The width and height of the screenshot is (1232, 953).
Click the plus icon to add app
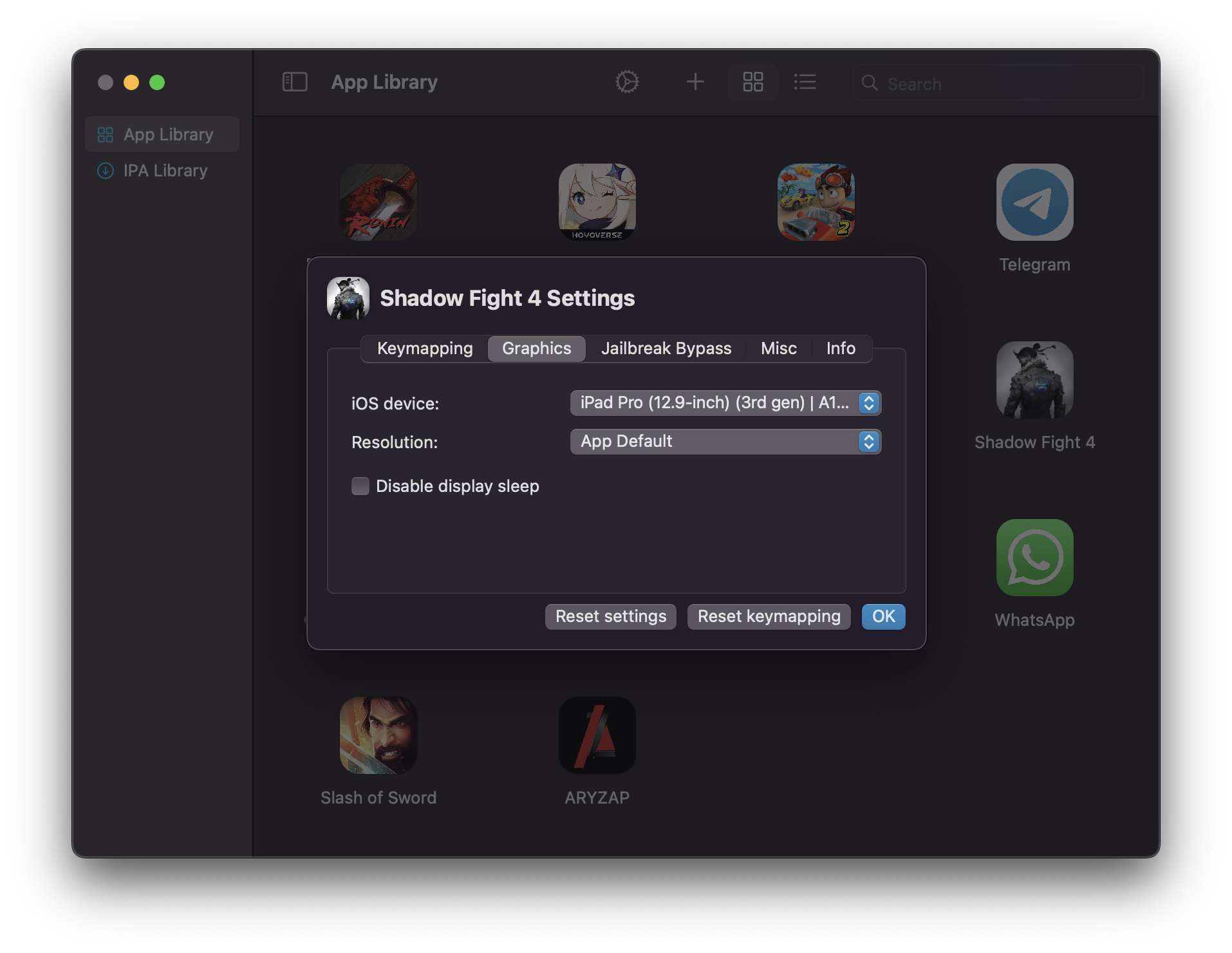point(695,82)
